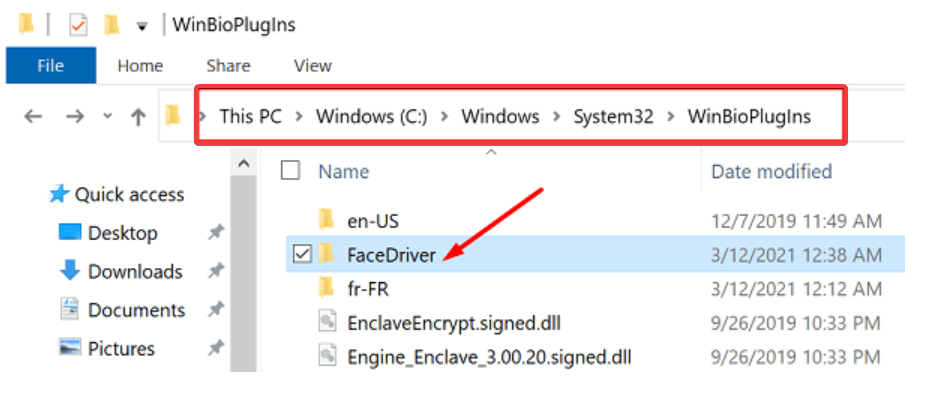Select EnclaveEncrypt.signed.dll file icon
This screenshot has width=944, height=396.
(327, 323)
